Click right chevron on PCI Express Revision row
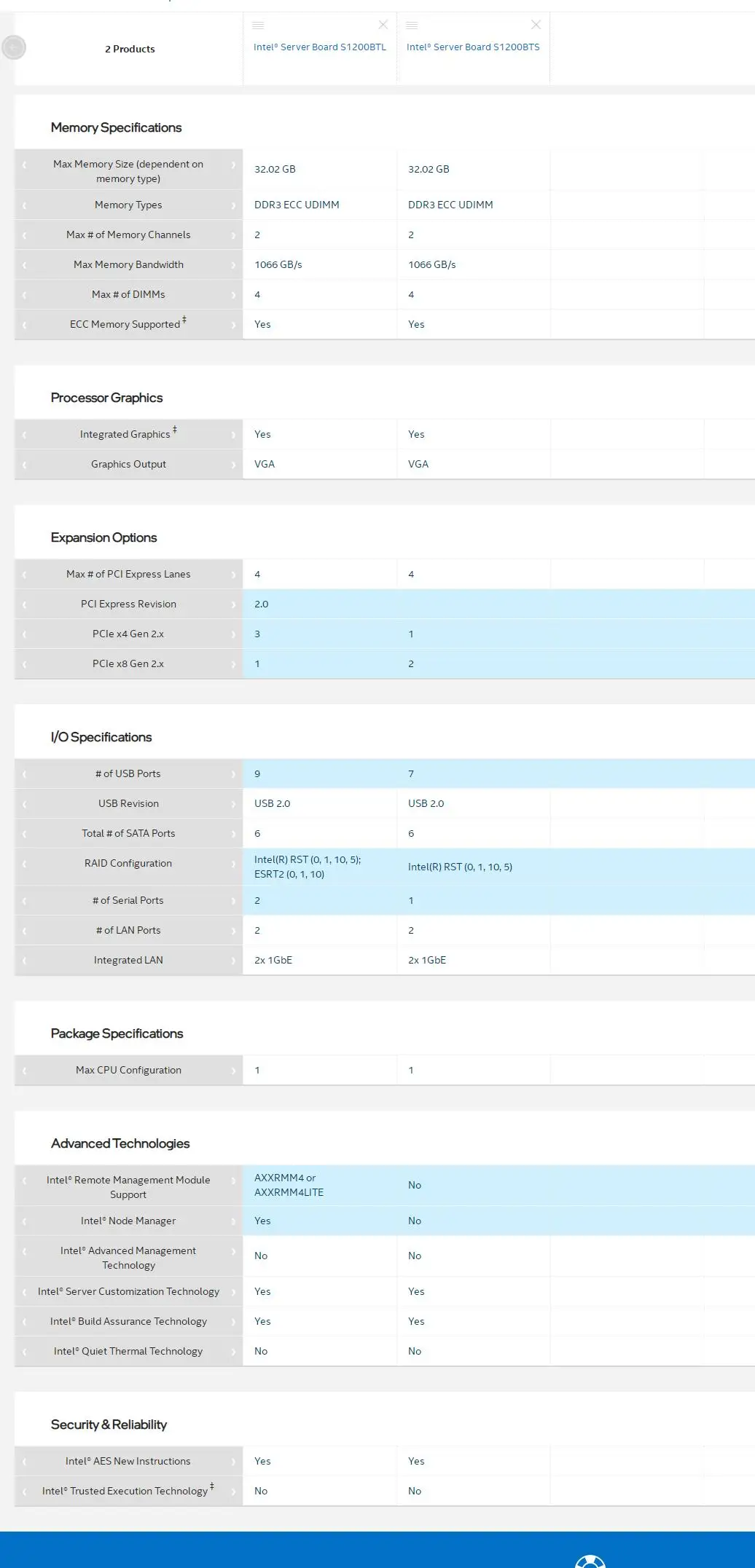Screen dimensions: 755x1568 point(233,604)
